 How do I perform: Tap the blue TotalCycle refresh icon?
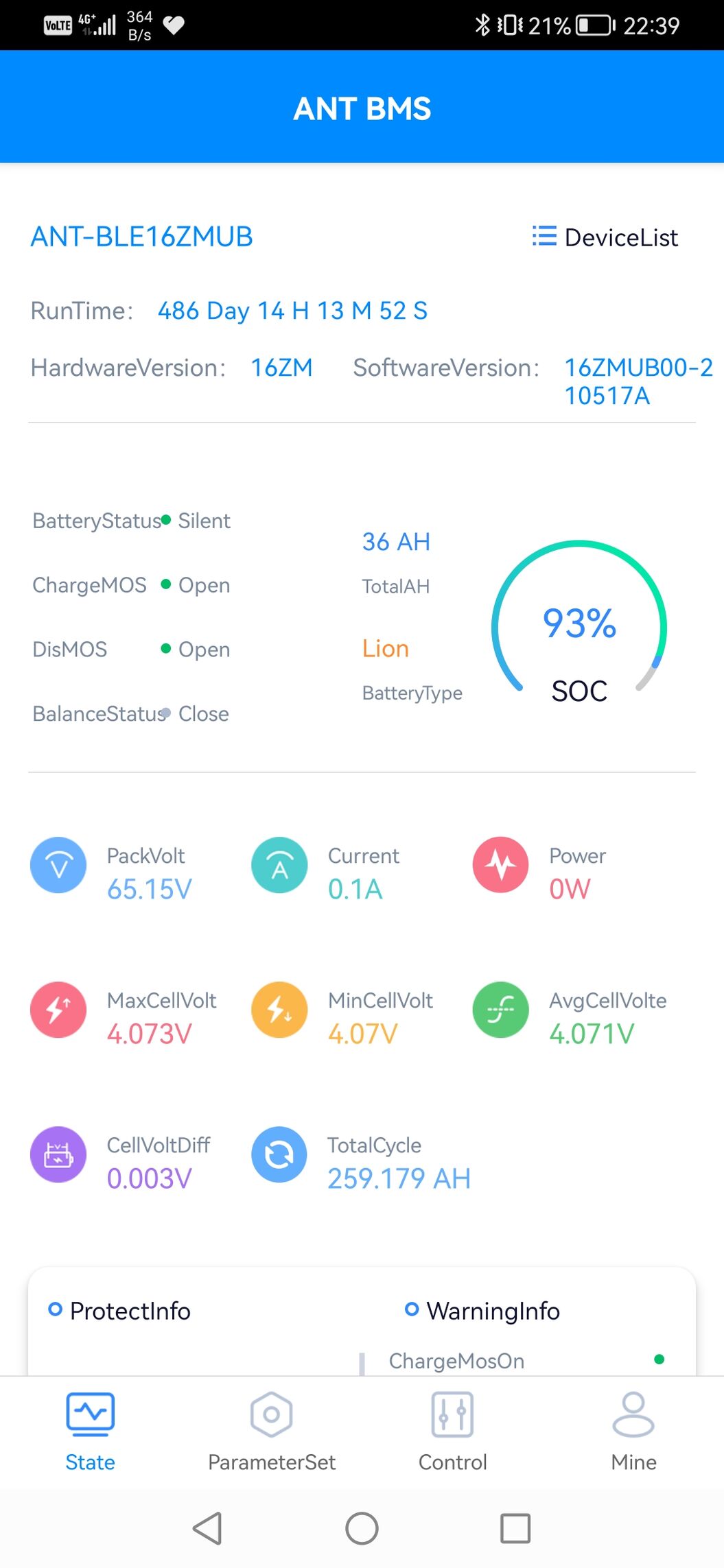(279, 1154)
